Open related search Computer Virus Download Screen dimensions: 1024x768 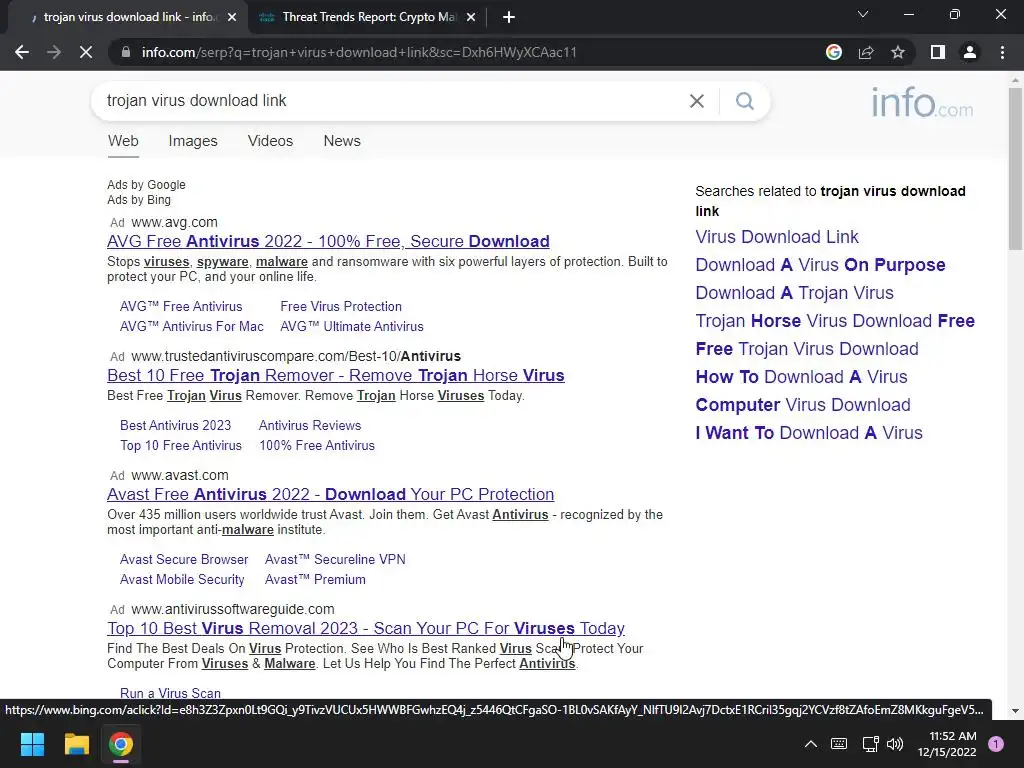[803, 406]
